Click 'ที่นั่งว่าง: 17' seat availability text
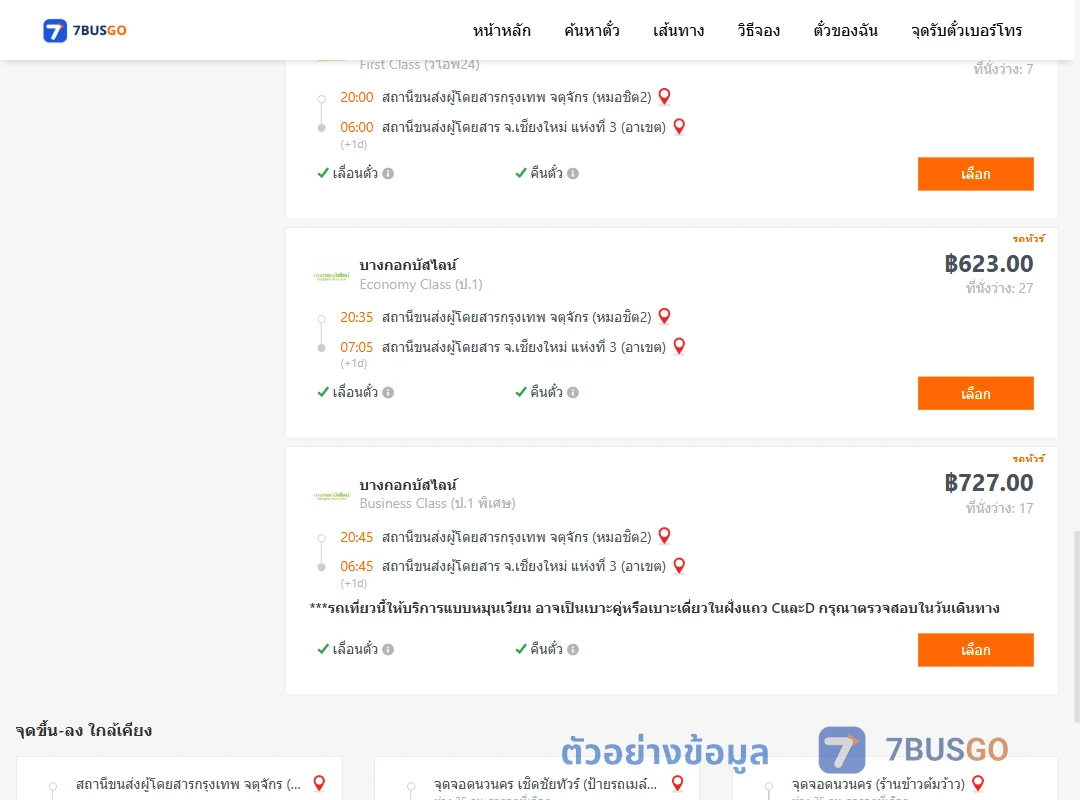The image size is (1080, 800). (x=999, y=508)
